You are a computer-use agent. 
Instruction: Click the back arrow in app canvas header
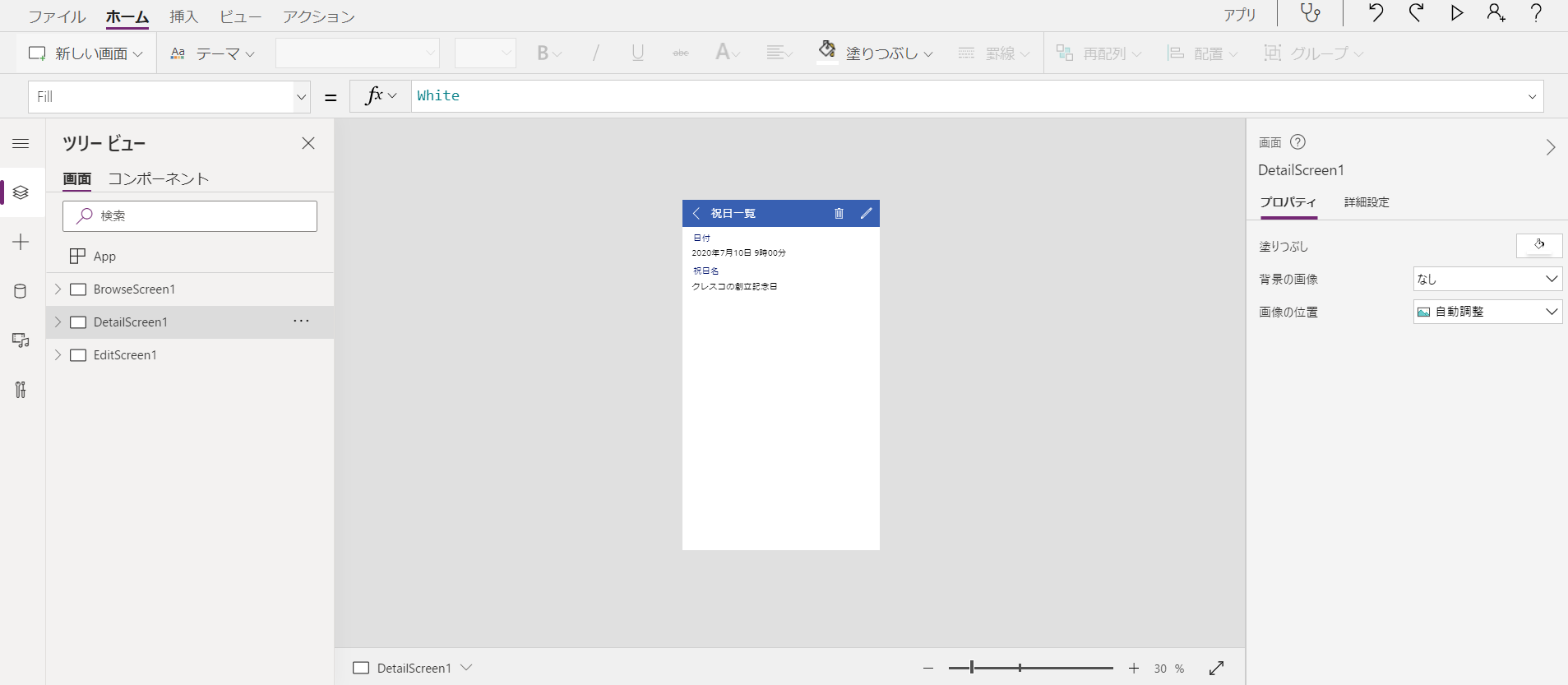pos(696,213)
